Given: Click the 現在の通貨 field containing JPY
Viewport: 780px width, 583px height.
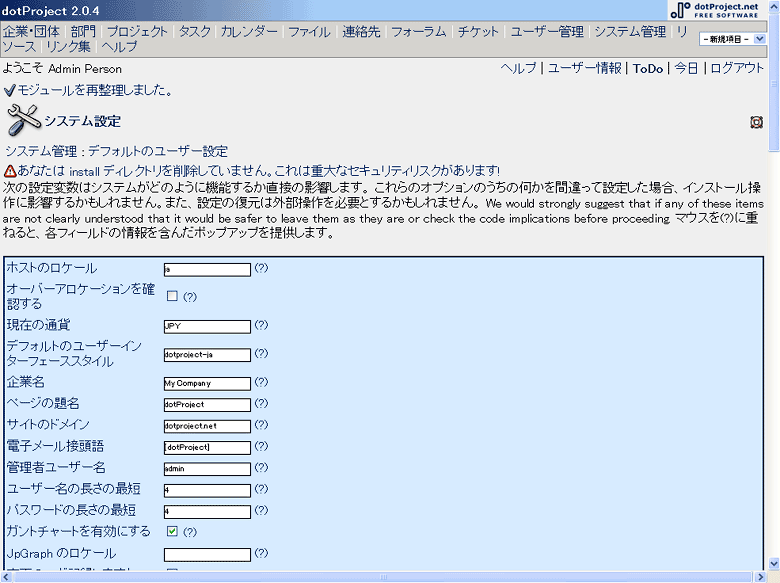Looking at the screenshot, I should (207, 327).
